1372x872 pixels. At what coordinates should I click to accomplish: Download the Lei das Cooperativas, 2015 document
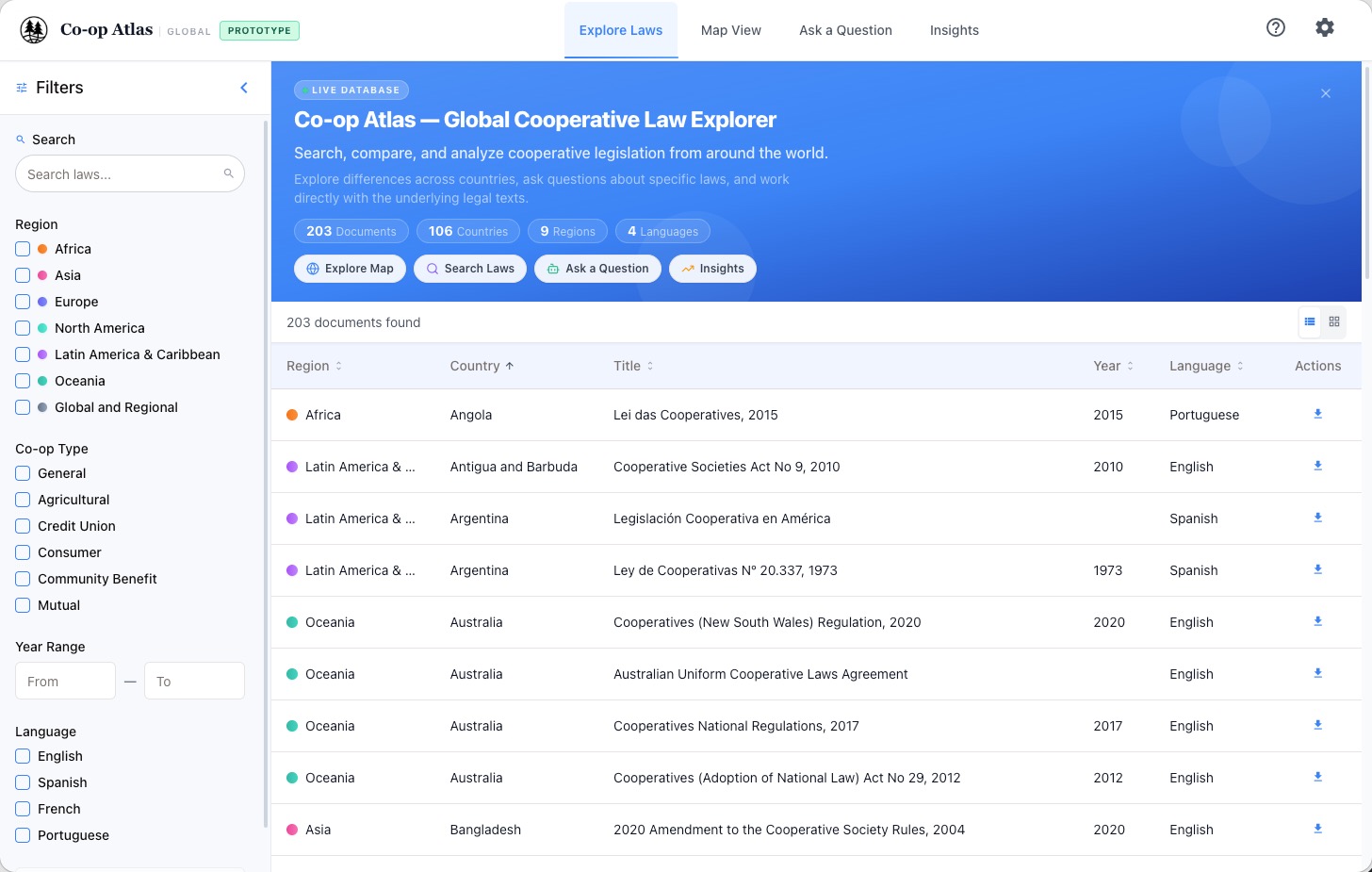(1317, 414)
